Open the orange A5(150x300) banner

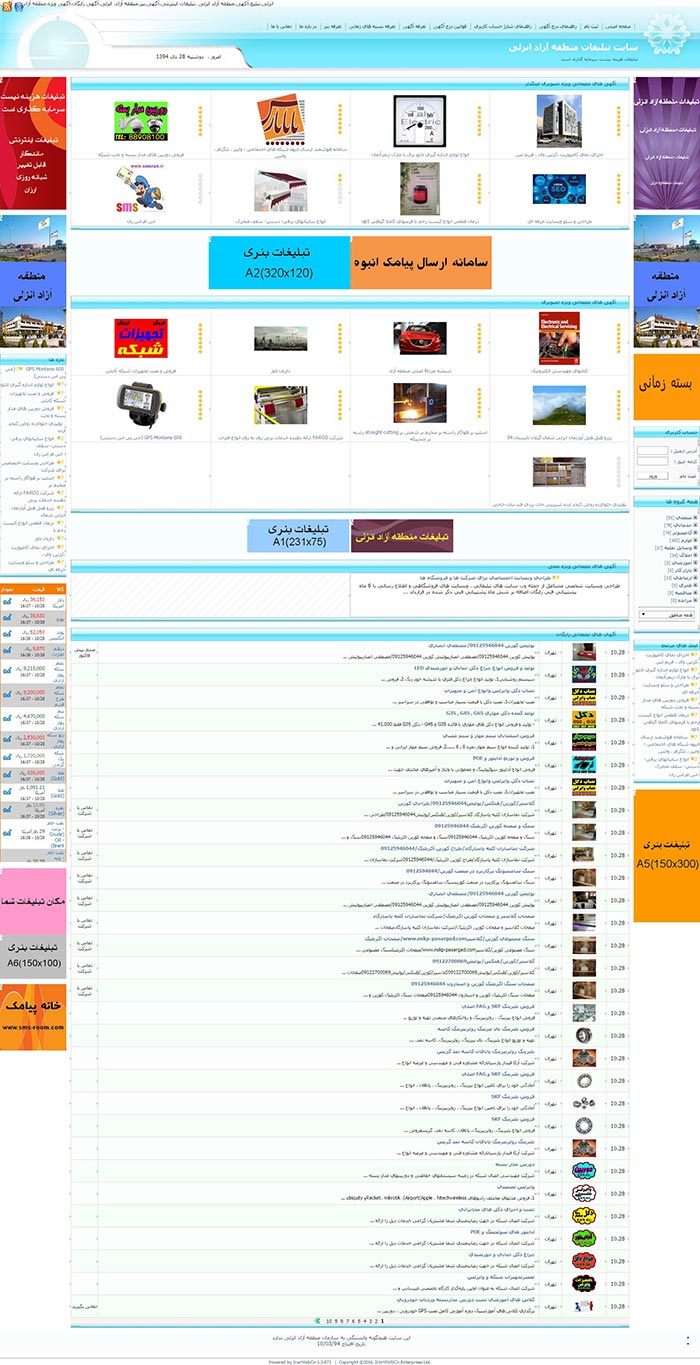[666, 856]
